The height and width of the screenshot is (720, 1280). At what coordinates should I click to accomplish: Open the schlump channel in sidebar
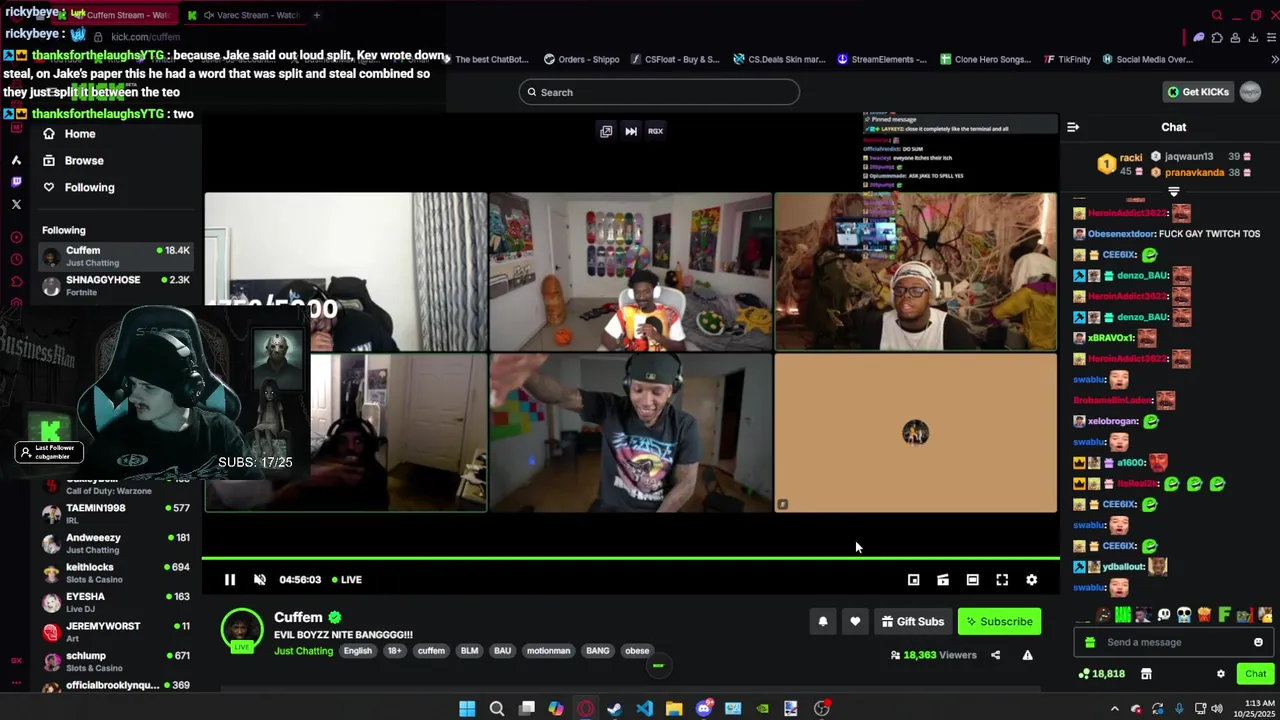(x=116, y=661)
